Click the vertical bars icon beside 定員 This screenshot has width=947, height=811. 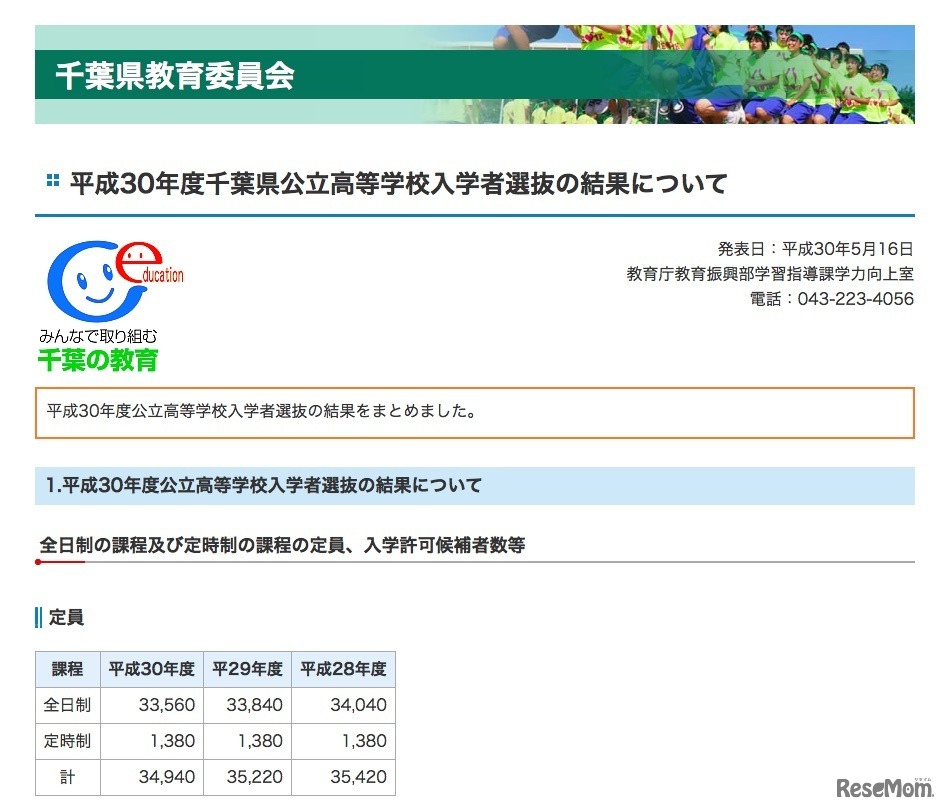[x=40, y=618]
